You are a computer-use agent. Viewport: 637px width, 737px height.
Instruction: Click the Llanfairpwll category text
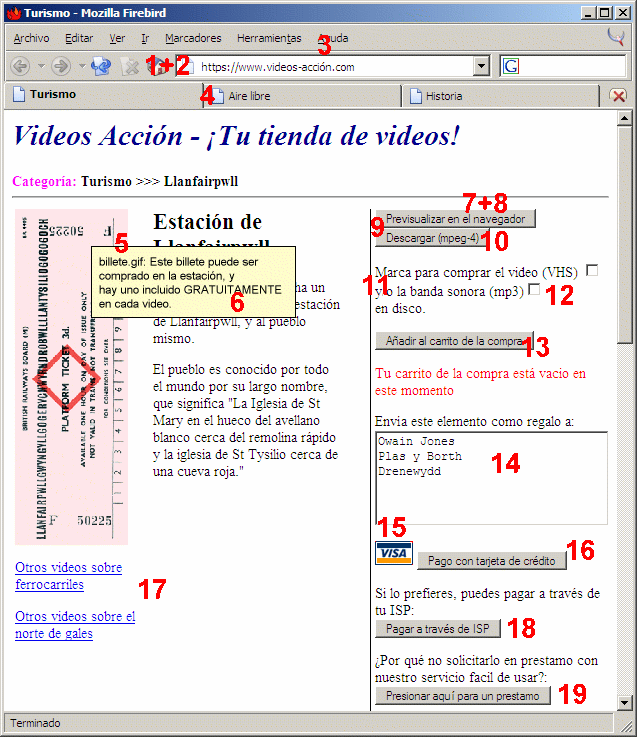click(x=201, y=181)
